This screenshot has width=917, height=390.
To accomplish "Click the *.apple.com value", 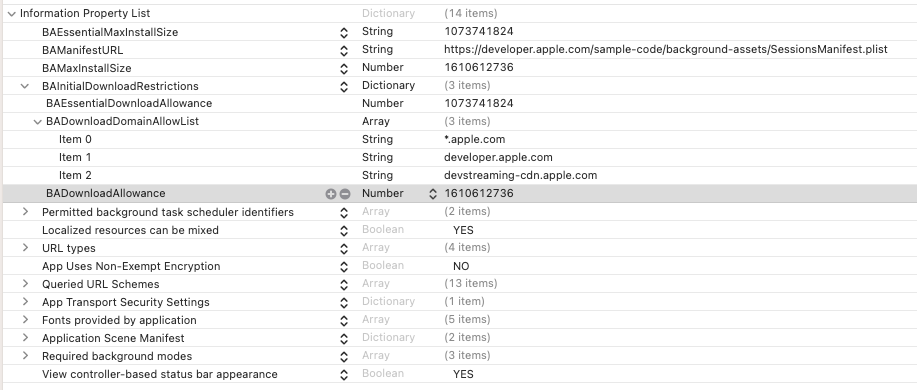I will (474, 139).
